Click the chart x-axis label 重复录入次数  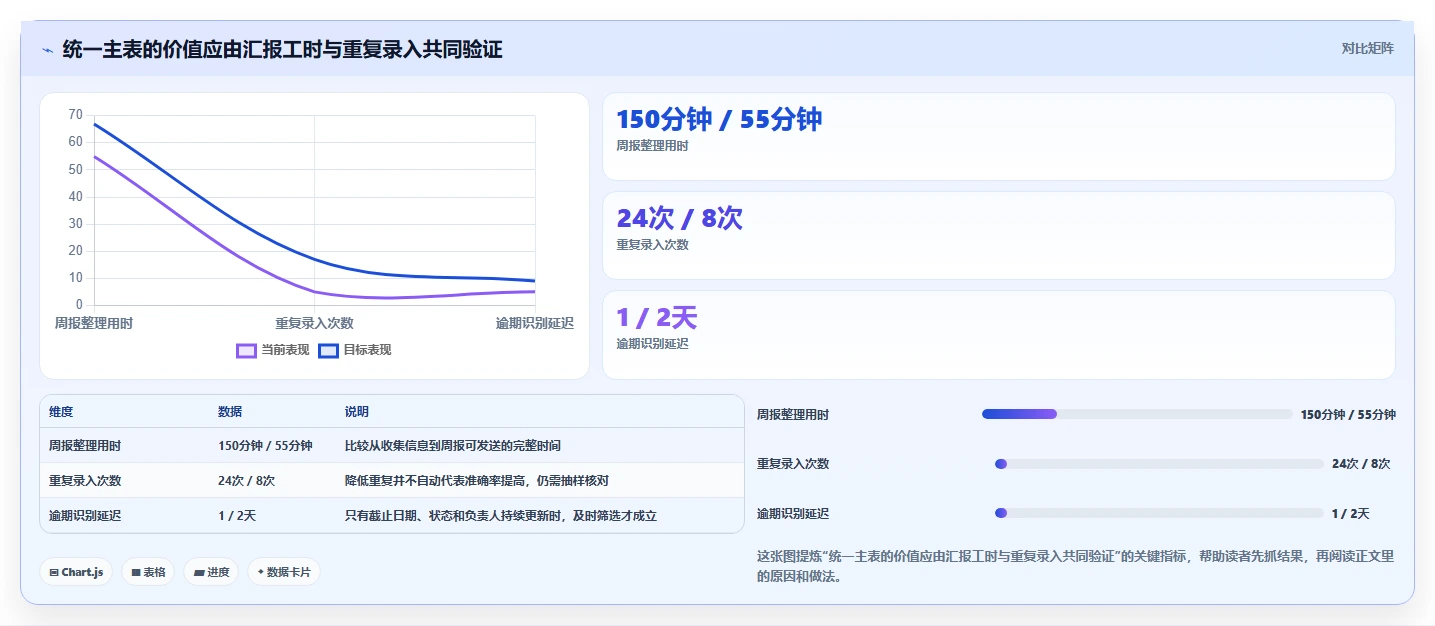pos(315,323)
